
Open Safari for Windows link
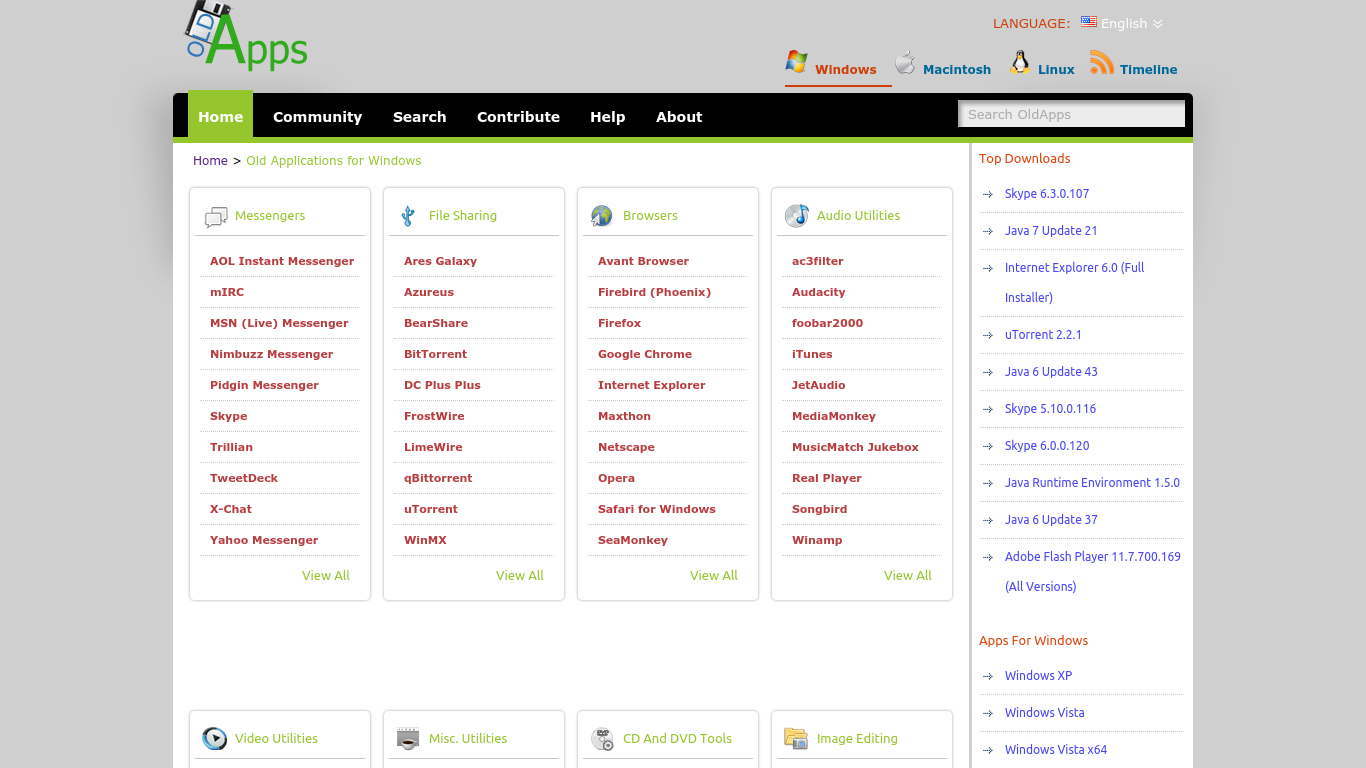[x=657, y=509]
